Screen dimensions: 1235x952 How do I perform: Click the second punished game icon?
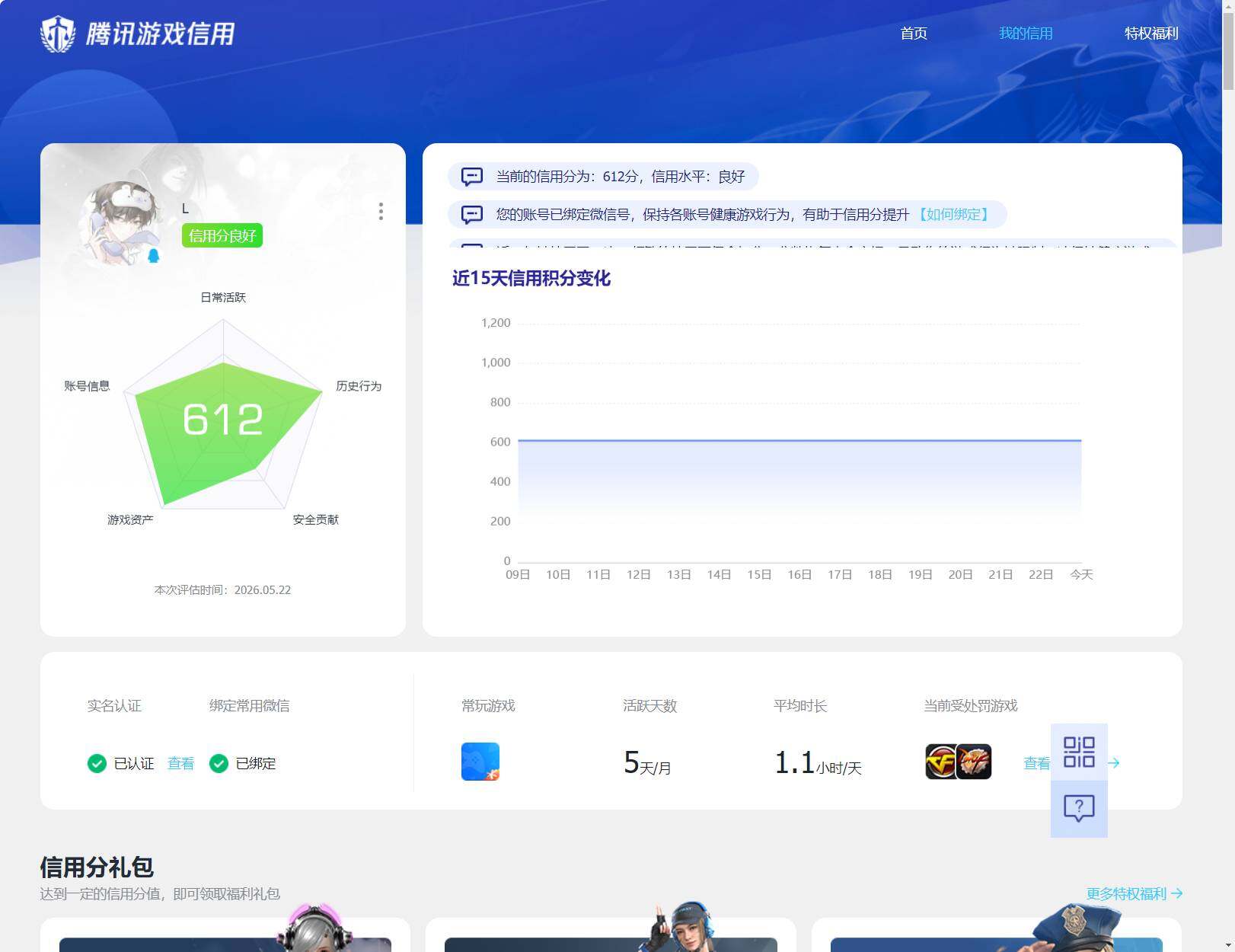coord(975,762)
